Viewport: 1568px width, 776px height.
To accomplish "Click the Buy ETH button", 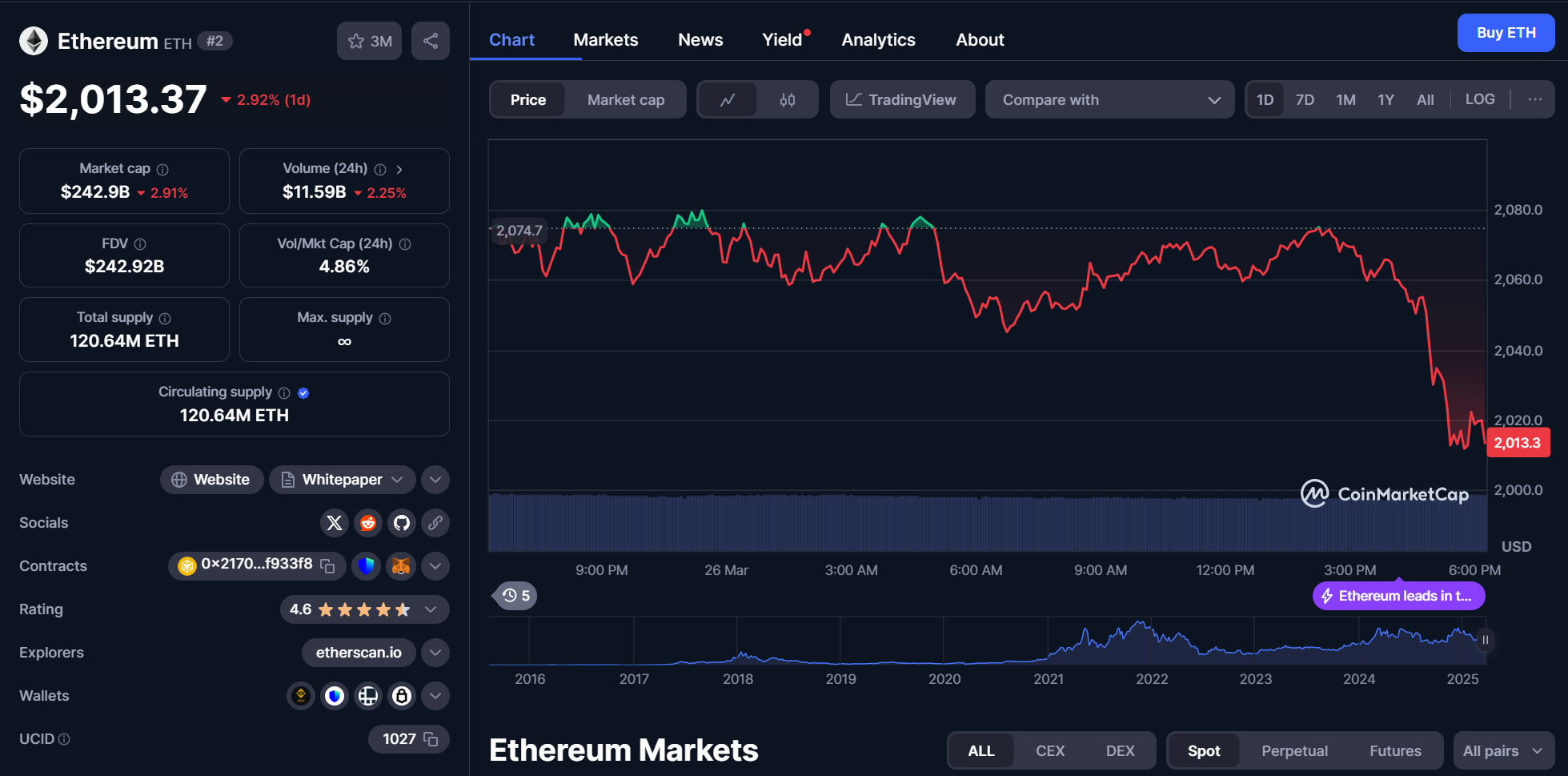I will (x=1506, y=32).
